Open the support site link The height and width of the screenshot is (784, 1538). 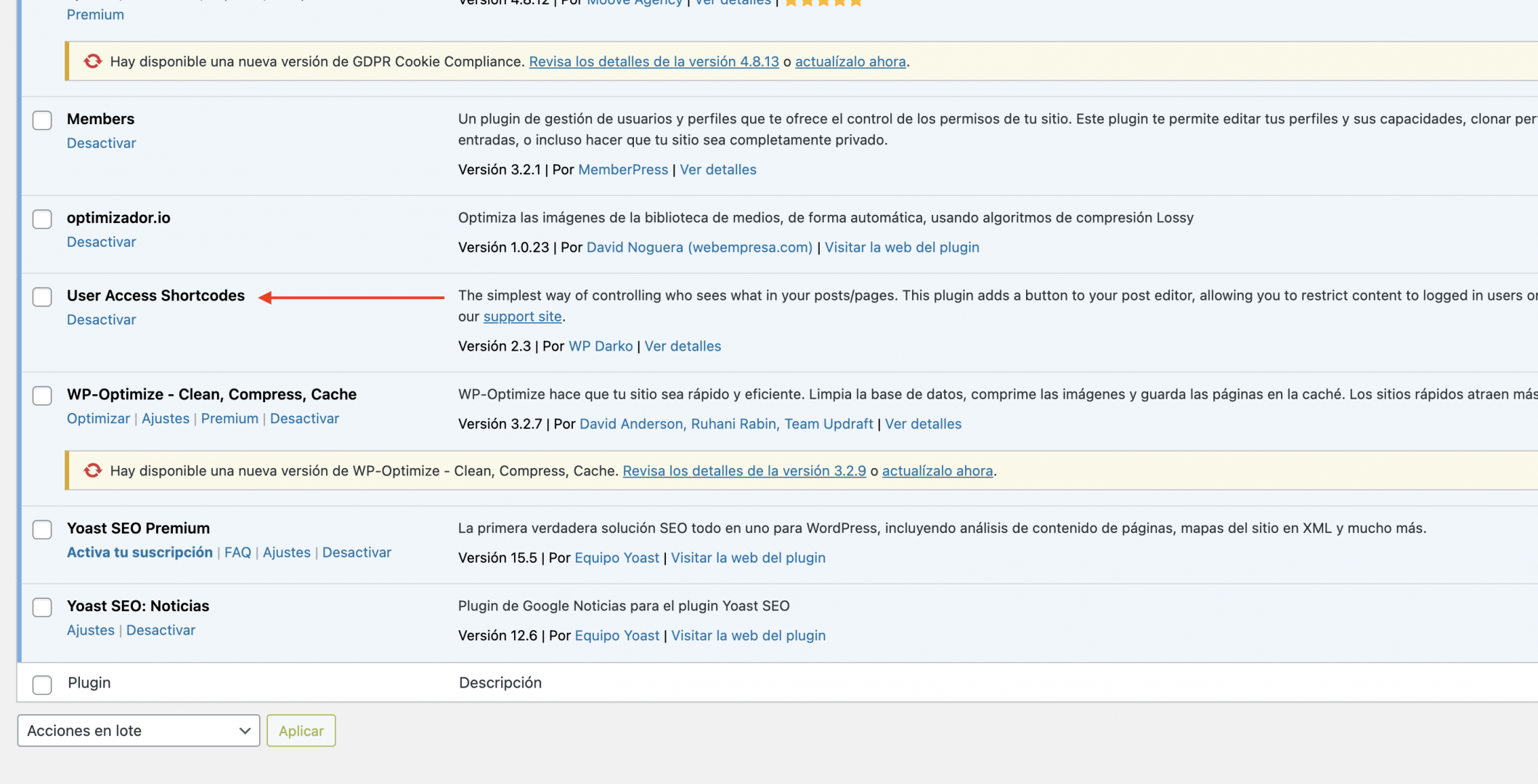coord(522,317)
